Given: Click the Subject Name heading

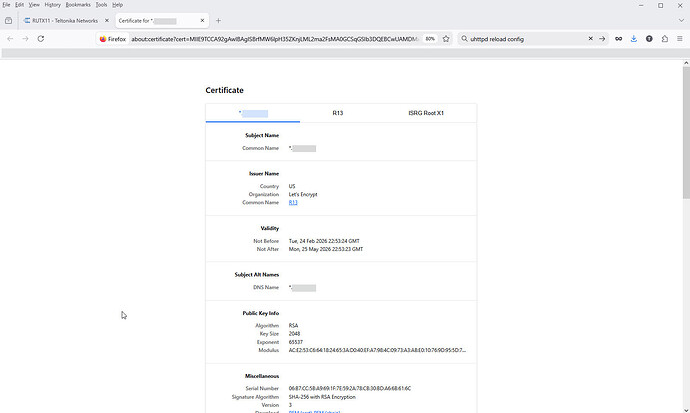Looking at the screenshot, I should tap(262, 135).
